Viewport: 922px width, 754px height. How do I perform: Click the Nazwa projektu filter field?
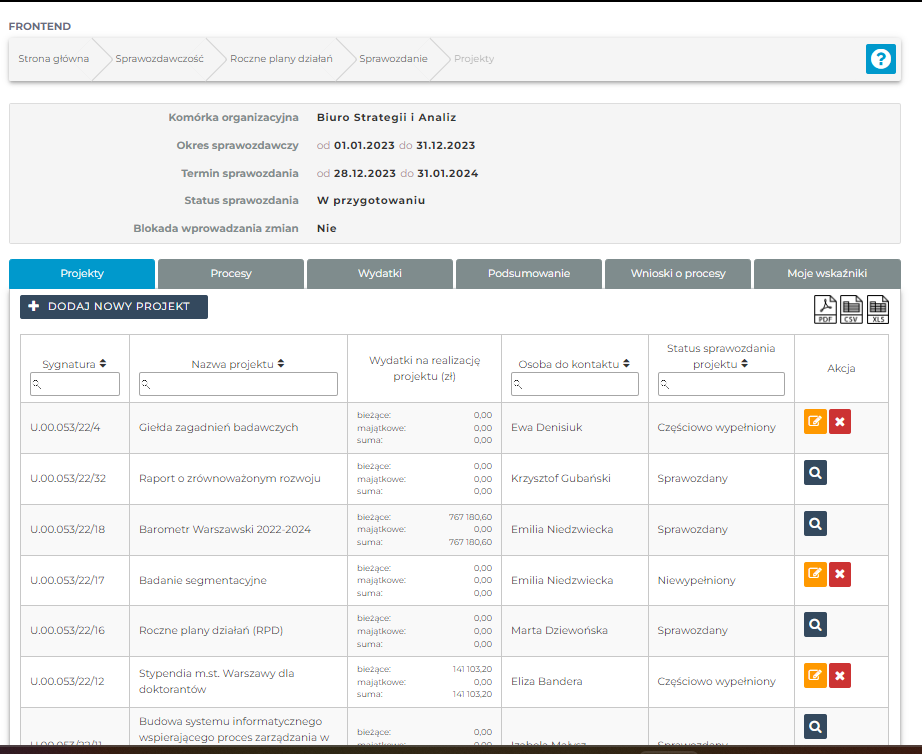pyautogui.click(x=238, y=384)
